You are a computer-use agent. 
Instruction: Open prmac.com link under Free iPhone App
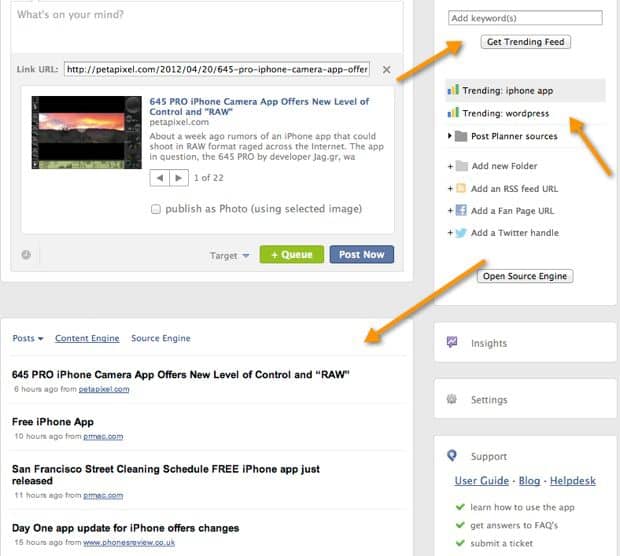pos(103,436)
